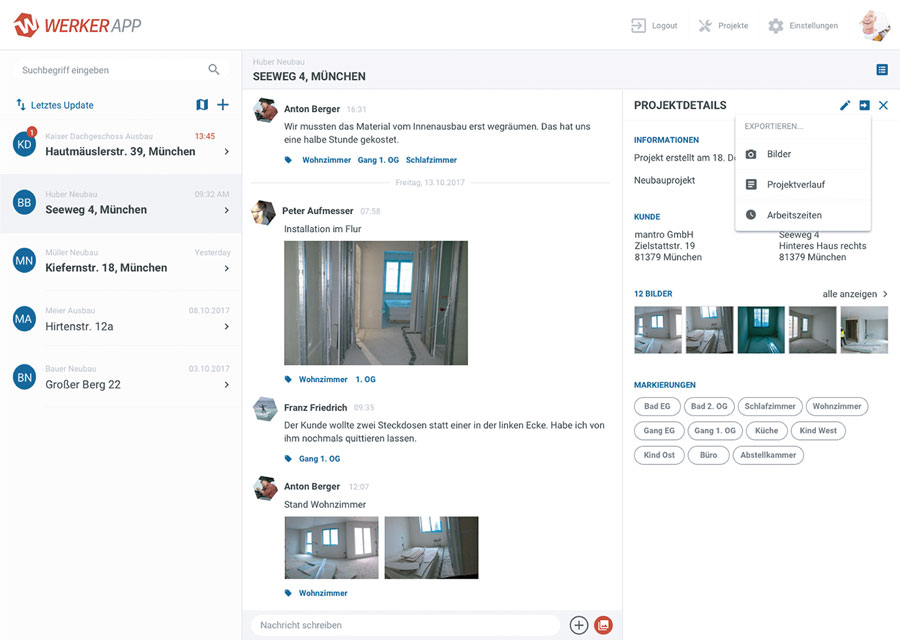Select the Gang EG tag
This screenshot has width=900, height=640.
point(659,430)
